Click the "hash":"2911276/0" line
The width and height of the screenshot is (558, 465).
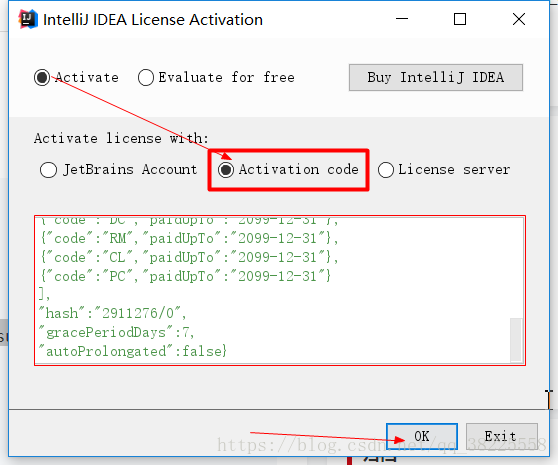point(113,313)
